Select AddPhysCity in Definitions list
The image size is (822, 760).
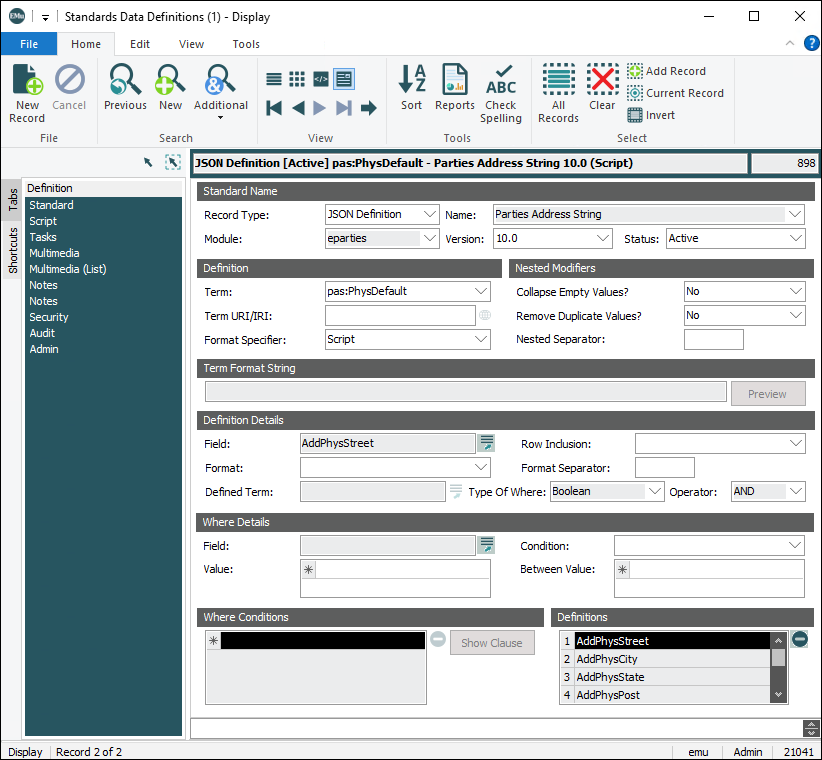pyautogui.click(x=607, y=660)
